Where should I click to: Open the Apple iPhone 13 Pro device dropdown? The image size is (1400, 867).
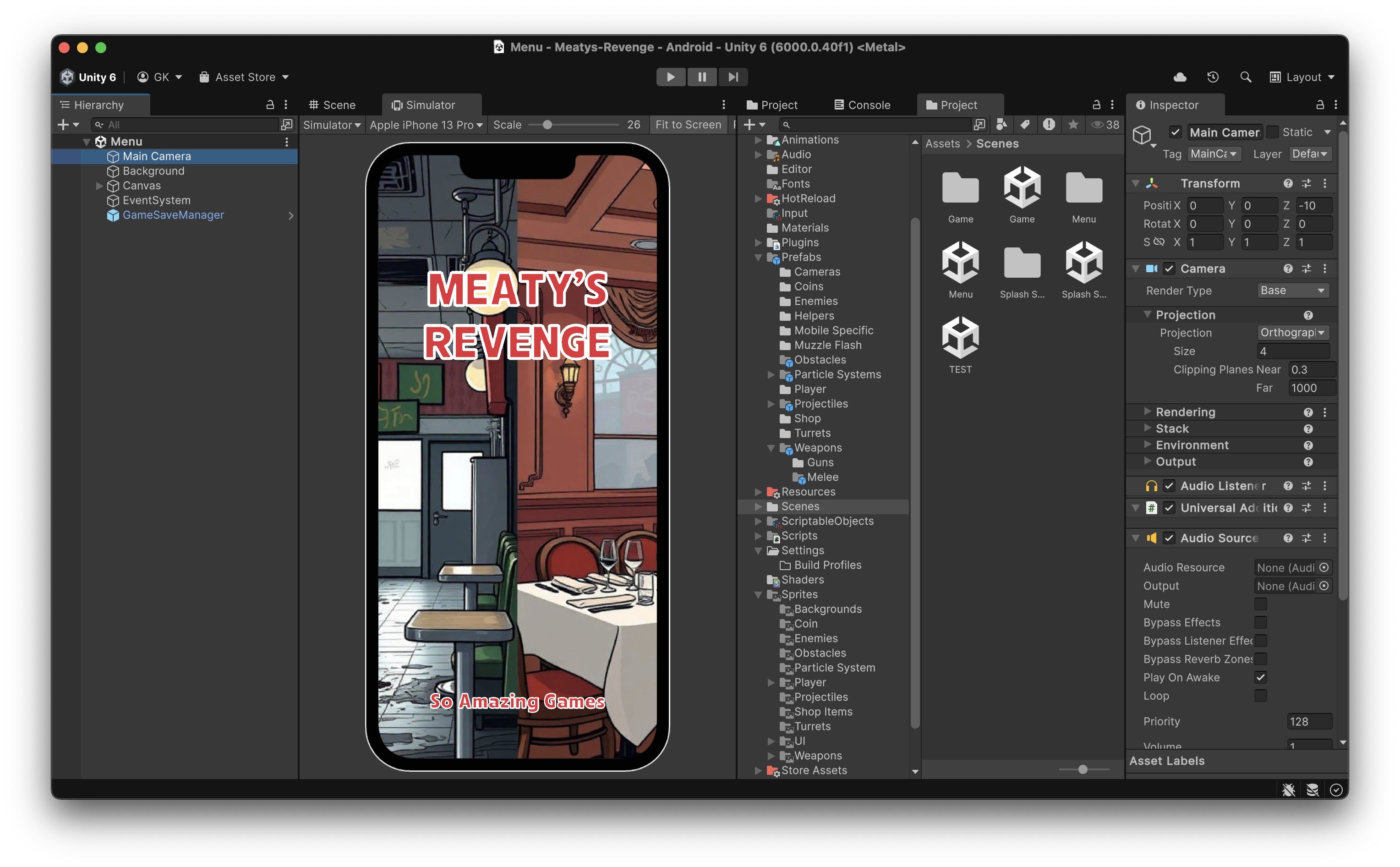click(x=426, y=125)
